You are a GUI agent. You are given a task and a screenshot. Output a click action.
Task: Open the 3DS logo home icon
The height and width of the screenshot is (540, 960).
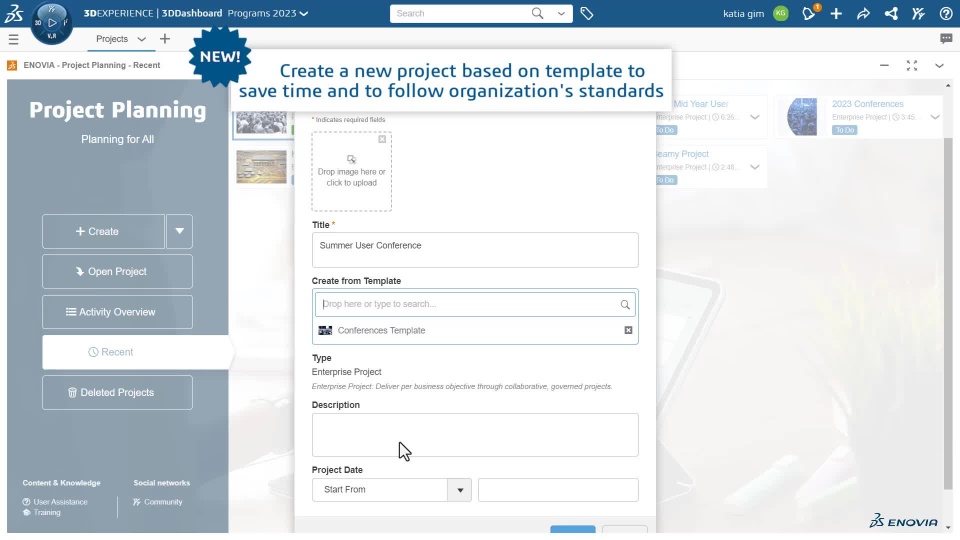tap(13, 13)
